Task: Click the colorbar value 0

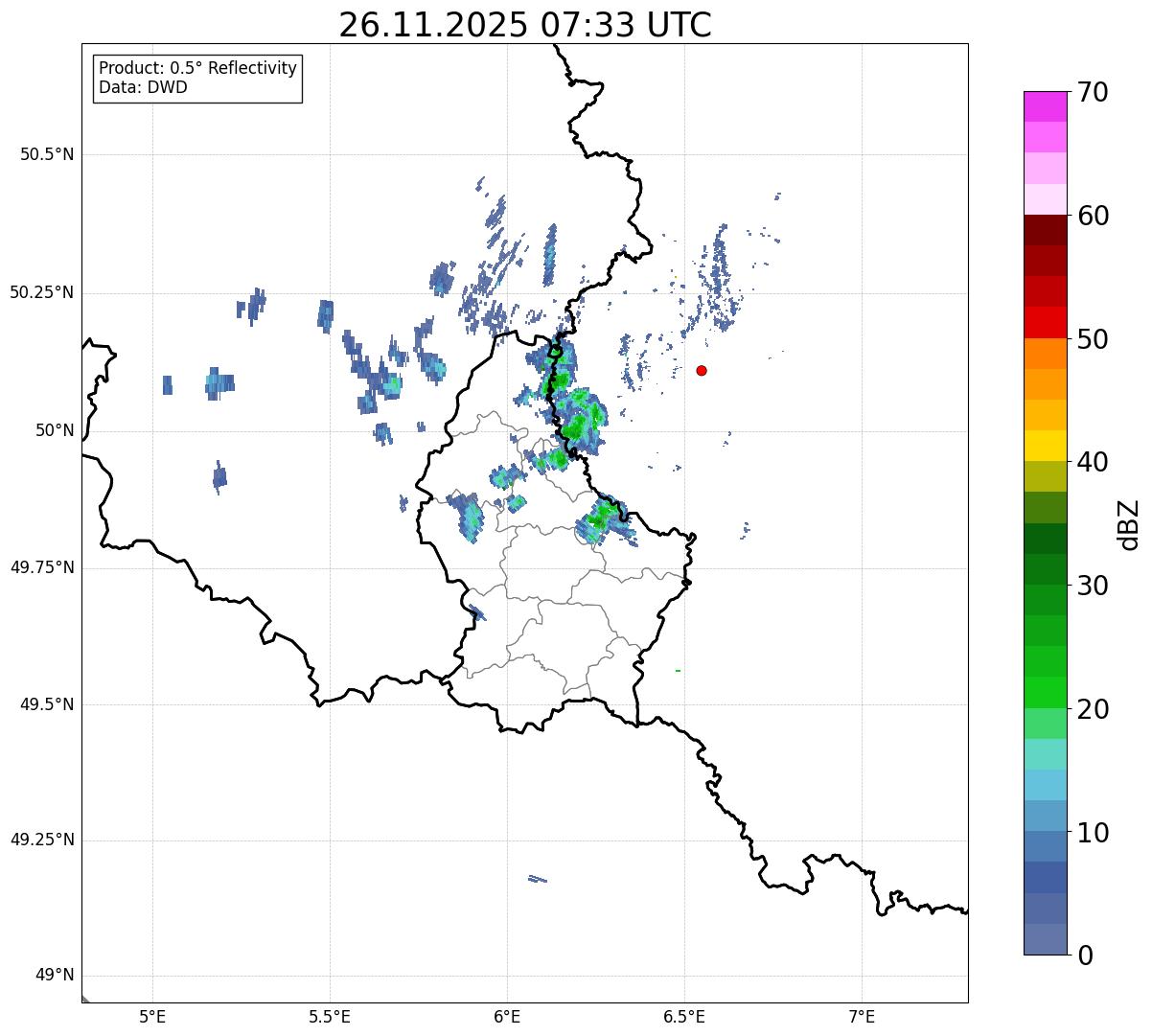Action: [x=1084, y=955]
